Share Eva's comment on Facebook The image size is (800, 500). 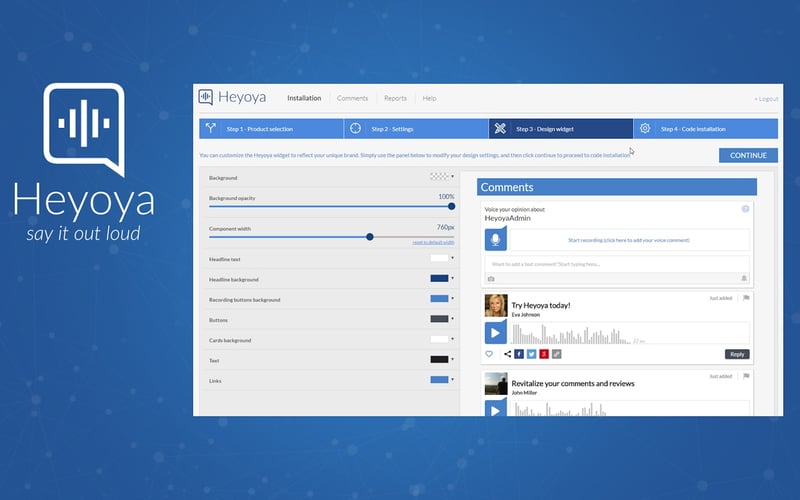pos(519,354)
